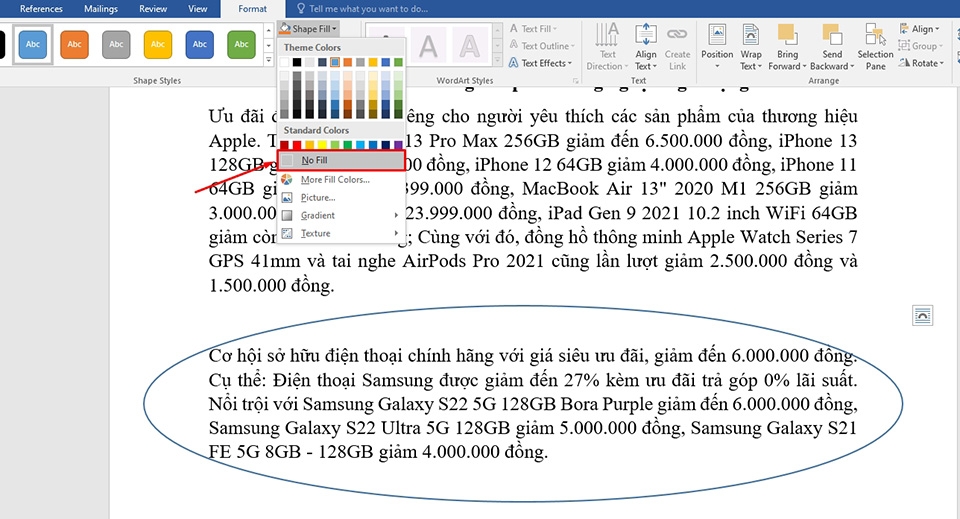
Task: Open the Text Outline dropdown
Action: pyautogui.click(x=542, y=46)
